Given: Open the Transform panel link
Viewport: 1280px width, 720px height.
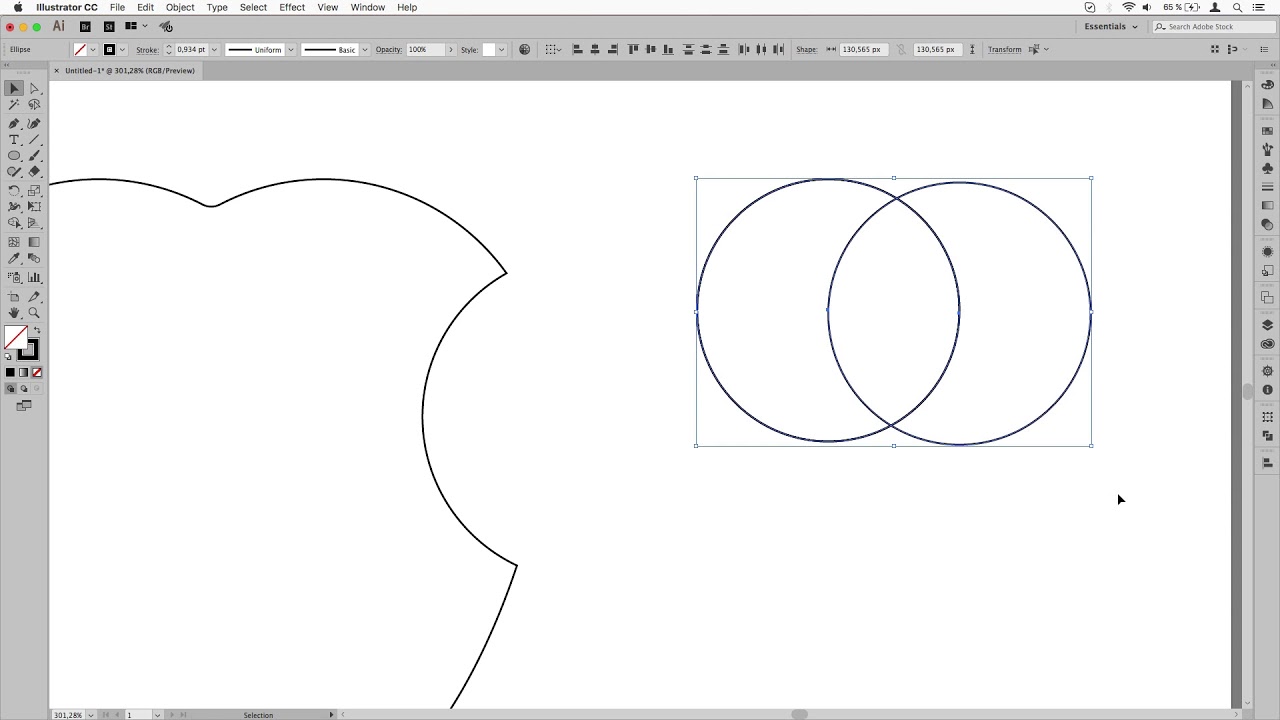Looking at the screenshot, I should tap(1005, 49).
